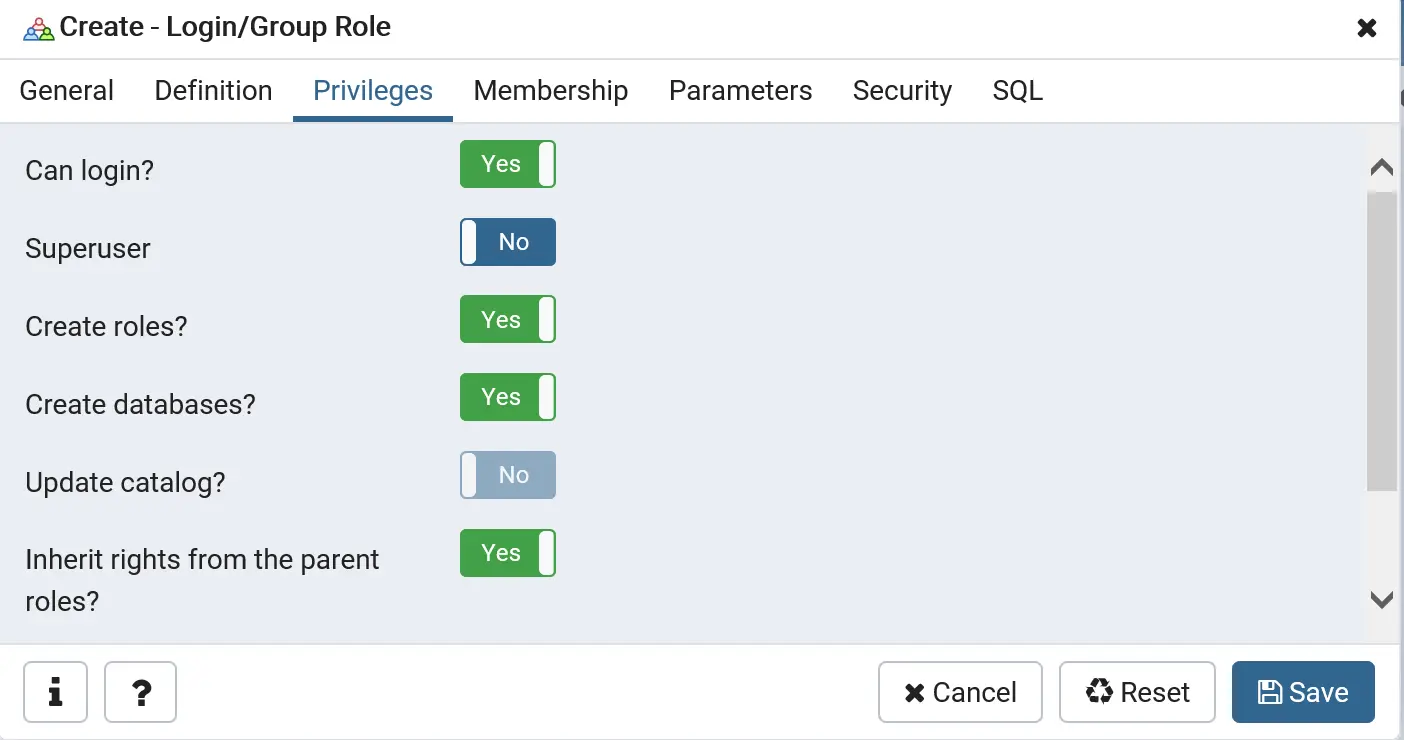Open the Definition tab
The width and height of the screenshot is (1404, 740).
tap(213, 91)
